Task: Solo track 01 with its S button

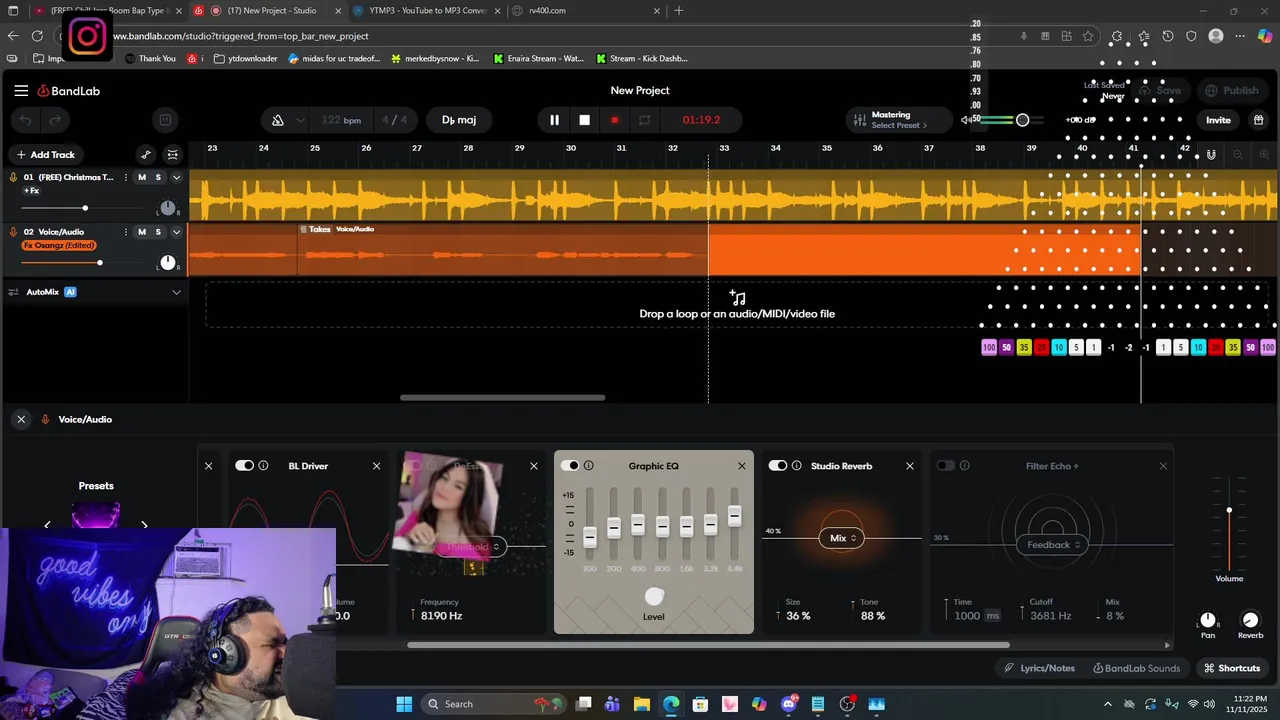Action: (158, 177)
